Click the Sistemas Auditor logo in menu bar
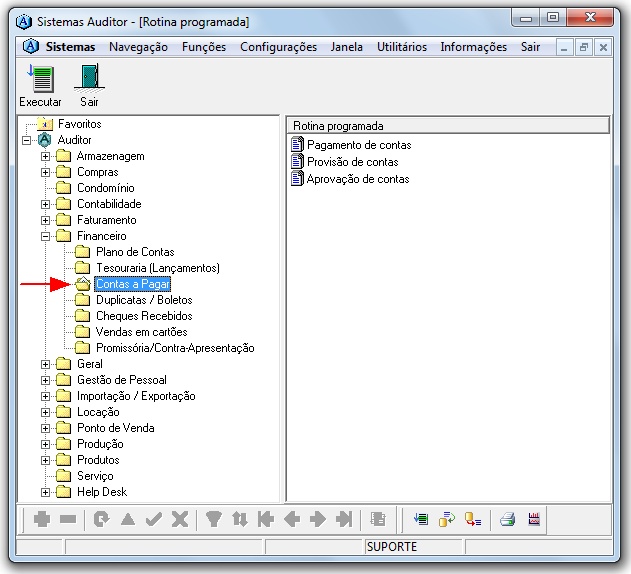The image size is (631, 574). 31,47
